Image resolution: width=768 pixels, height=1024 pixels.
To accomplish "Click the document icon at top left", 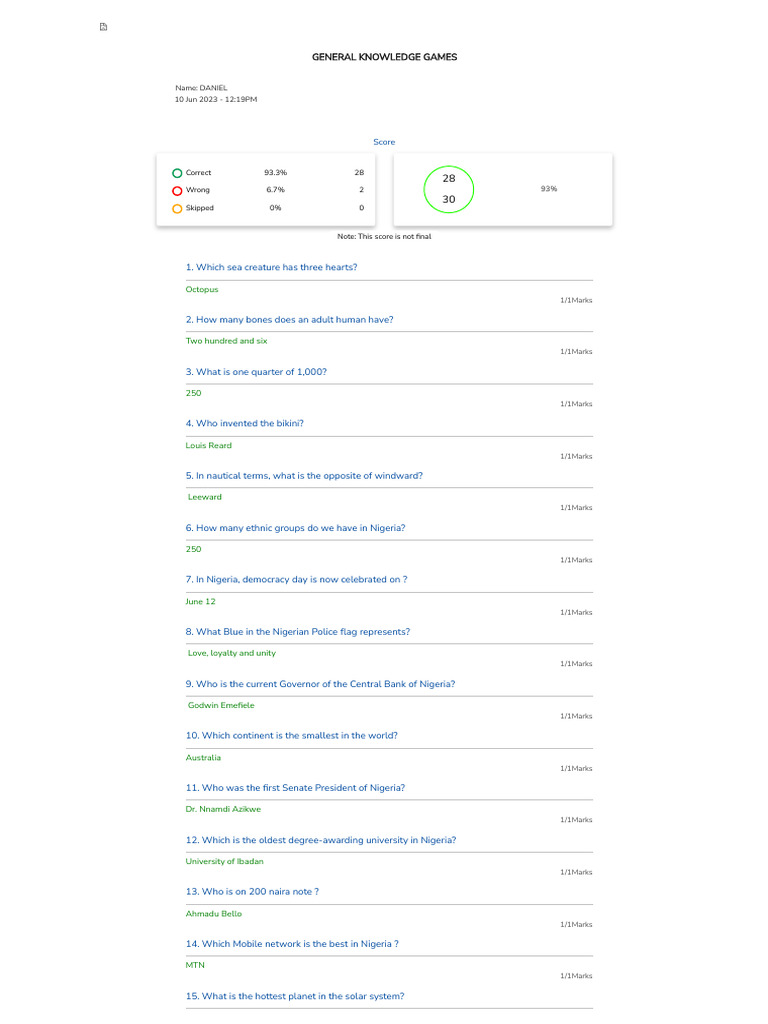I will tap(103, 27).
